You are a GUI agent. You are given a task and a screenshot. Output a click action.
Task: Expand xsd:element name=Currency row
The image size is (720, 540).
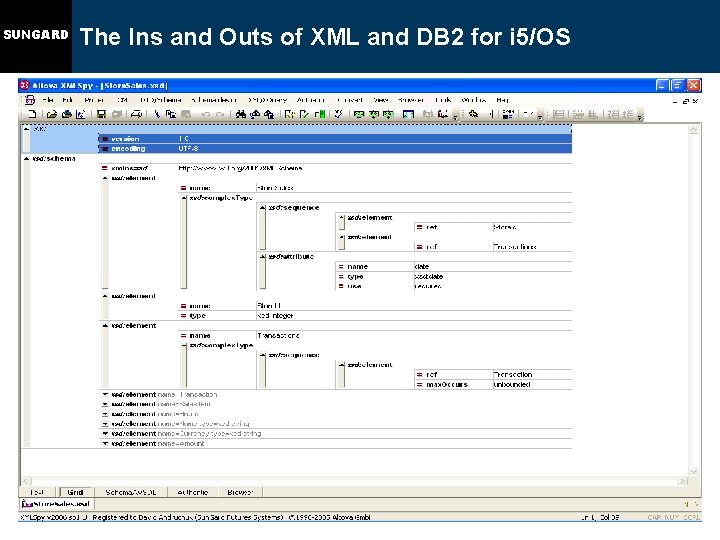105,433
